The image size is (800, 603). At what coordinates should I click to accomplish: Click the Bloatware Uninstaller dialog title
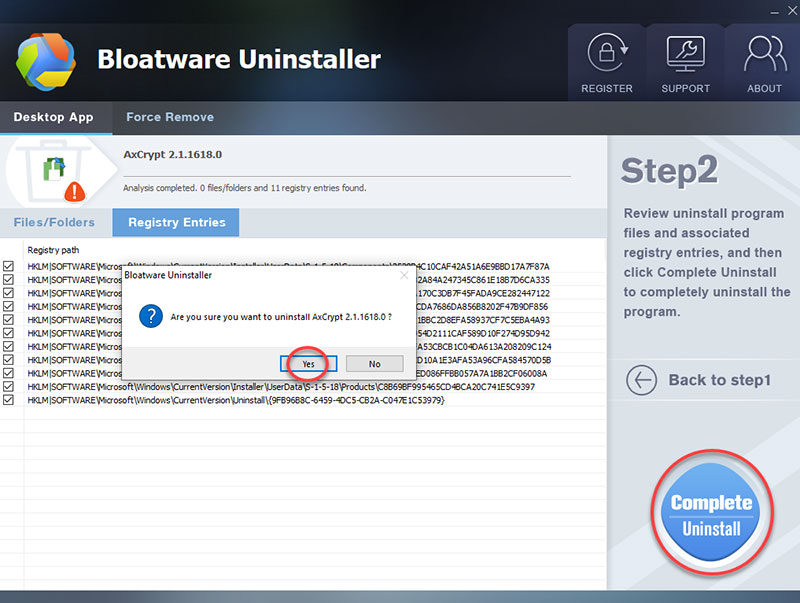tap(168, 275)
